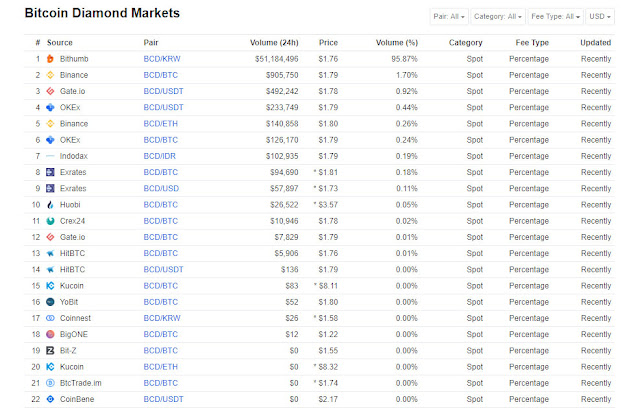This screenshot has width=640, height=413.
Task: Click the Gate.io icon in row 3
Action: [50, 91]
